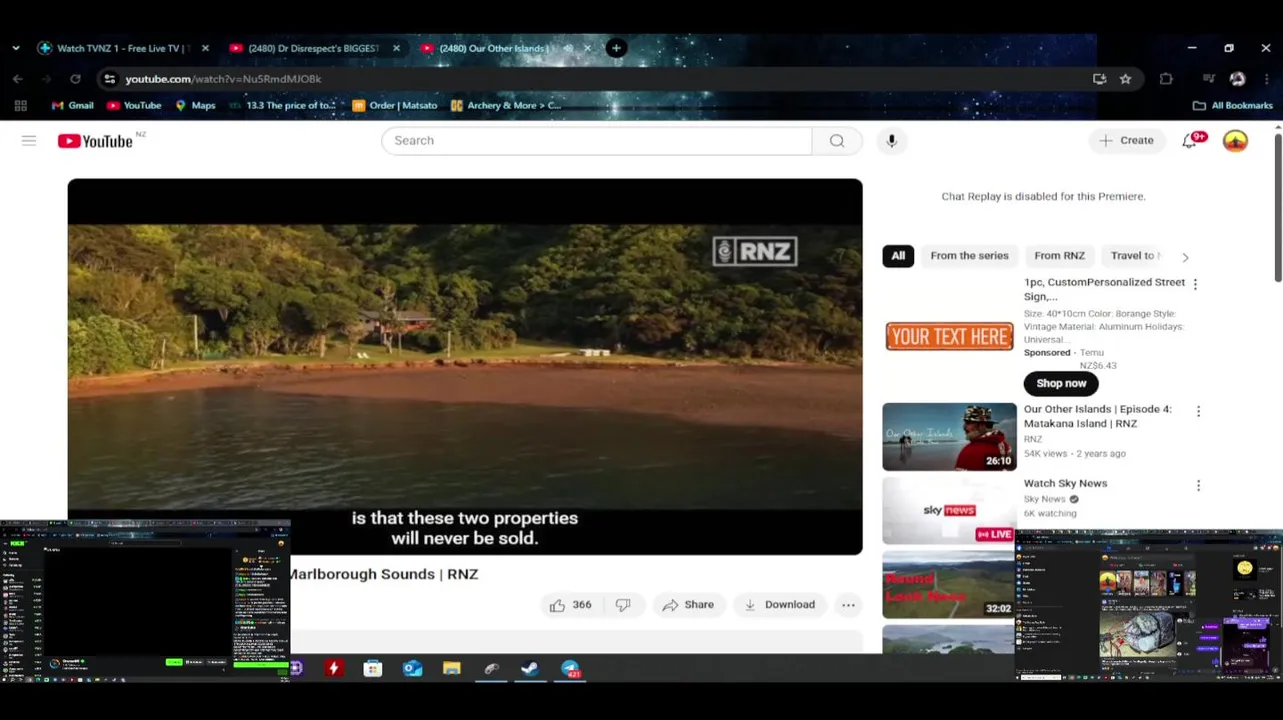This screenshot has height=720, width=1283.
Task: Click the Create button
Action: (x=1127, y=141)
